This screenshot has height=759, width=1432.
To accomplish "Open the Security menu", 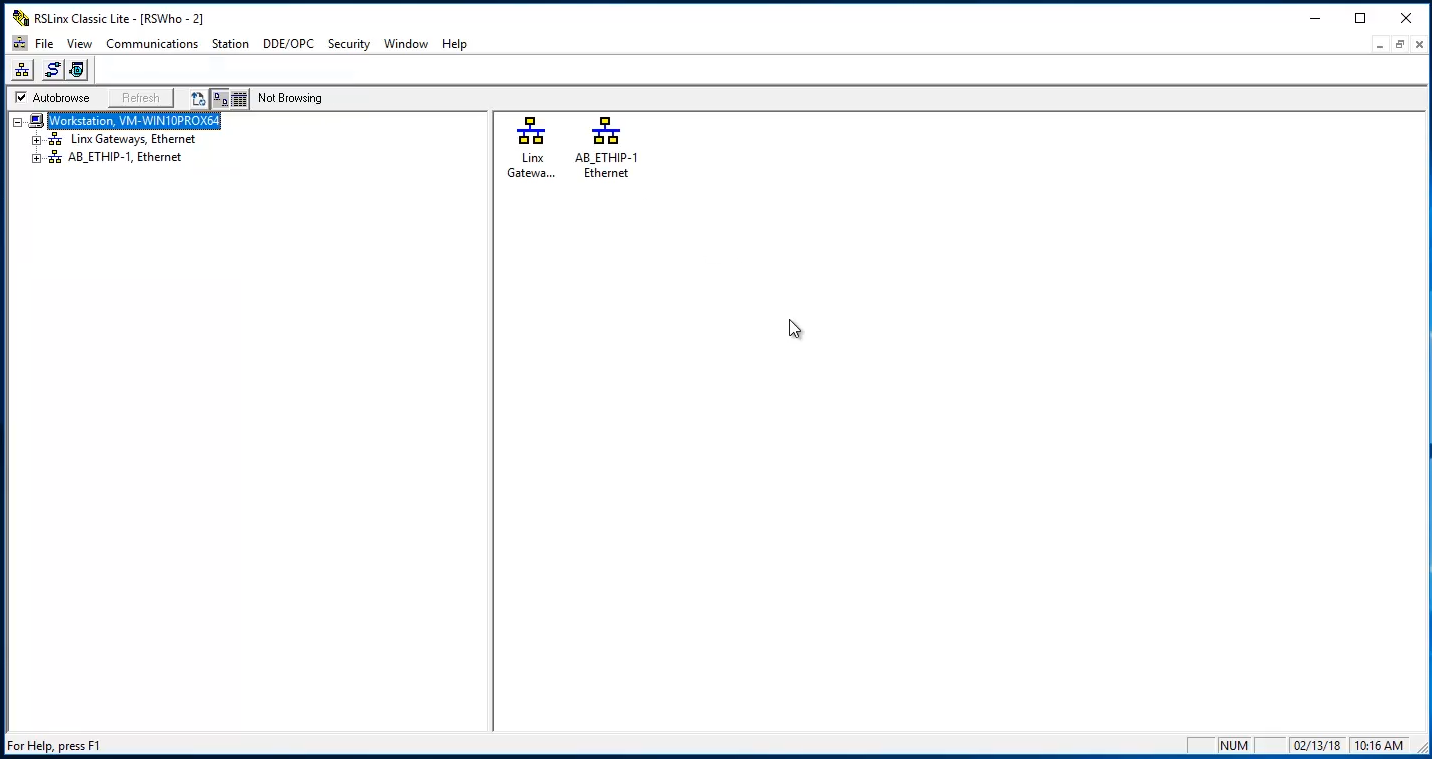I will 349,44.
